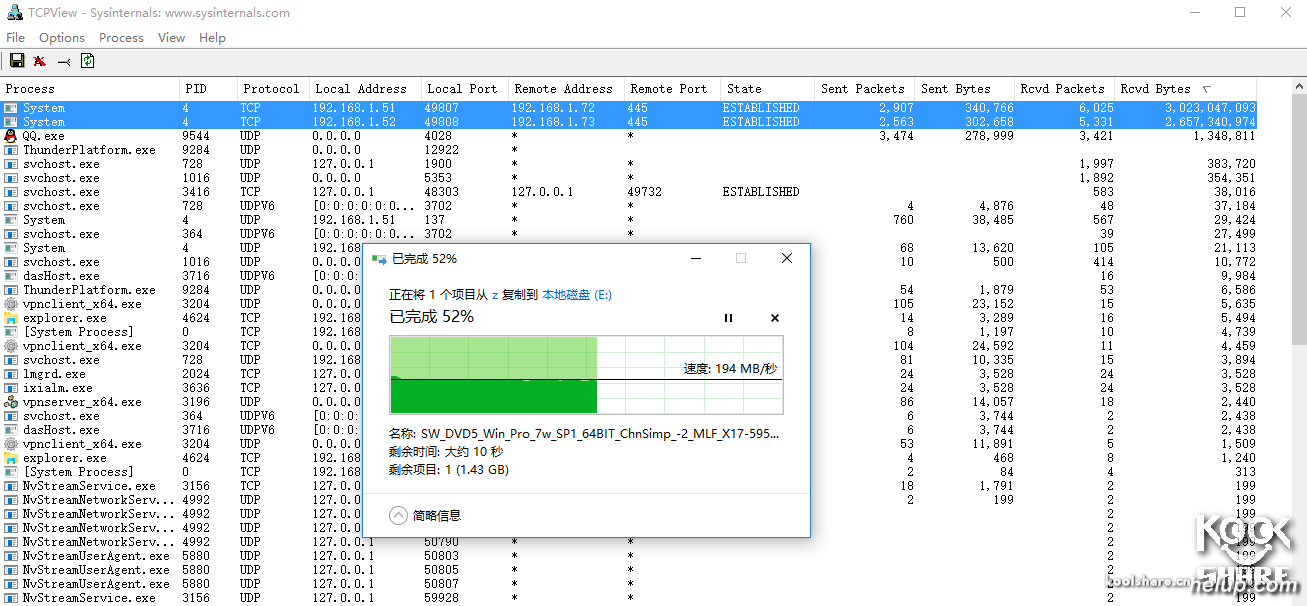
Task: Click the copy speed progress graph
Action: [586, 375]
